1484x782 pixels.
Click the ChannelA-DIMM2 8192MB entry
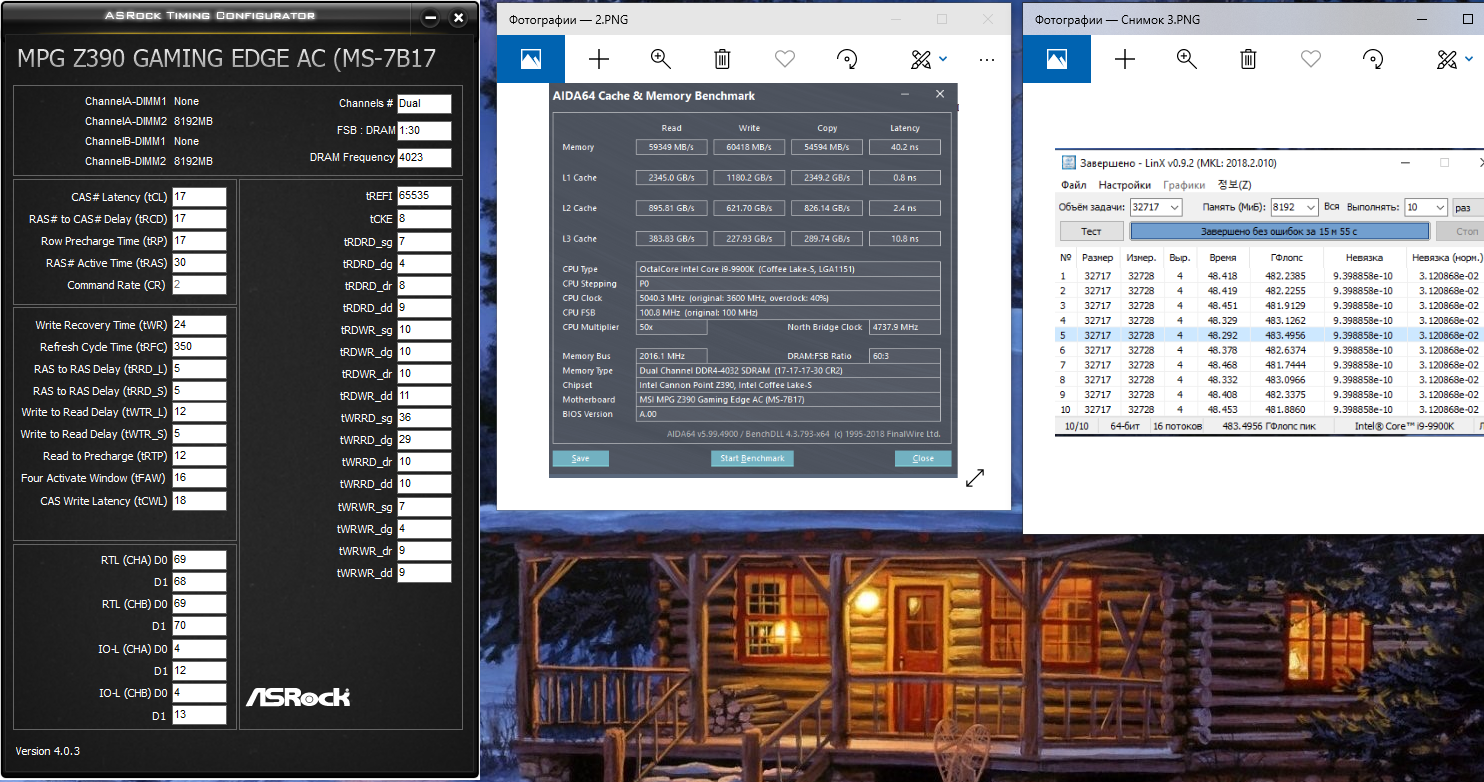[149, 121]
